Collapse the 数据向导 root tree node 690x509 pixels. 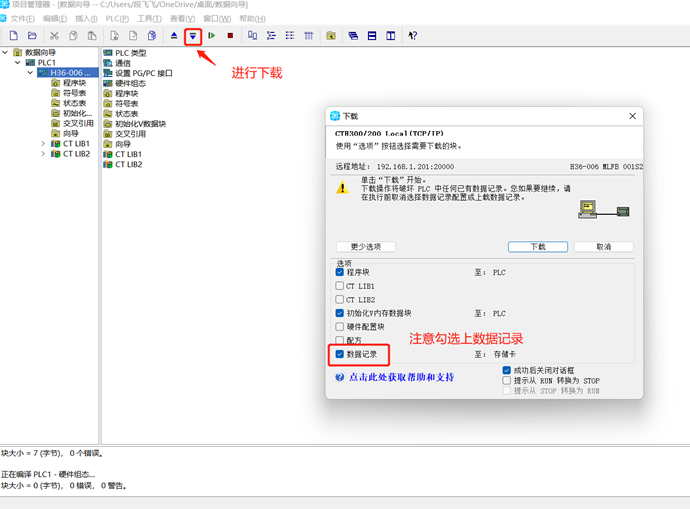coord(5,52)
